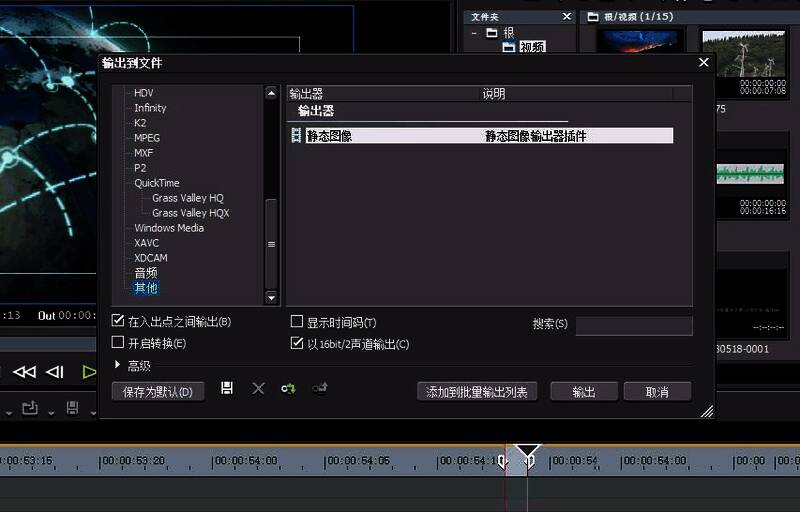Open dropdown arrow beside open project icon
The width and height of the screenshot is (800, 512).
pyautogui.click(x=51, y=413)
